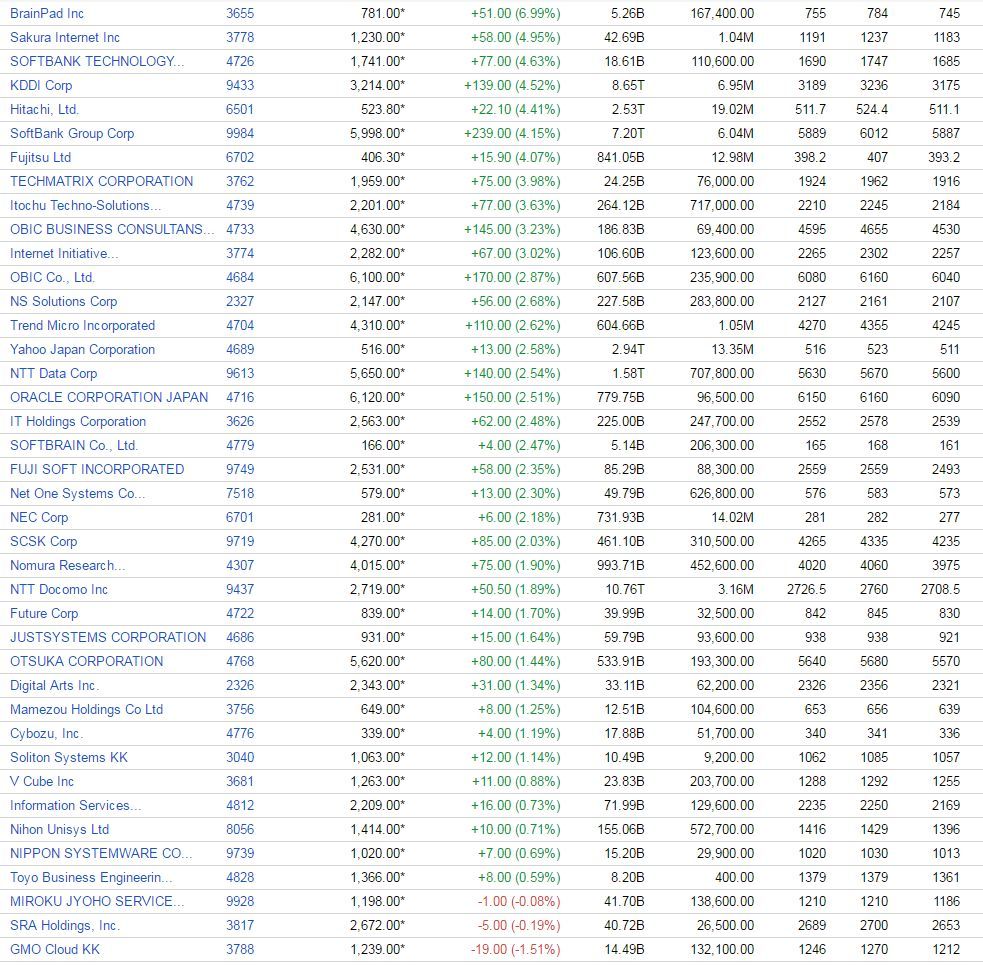Click Net One Systems Co link
Viewport: 983px width, 965px height.
pos(77,493)
